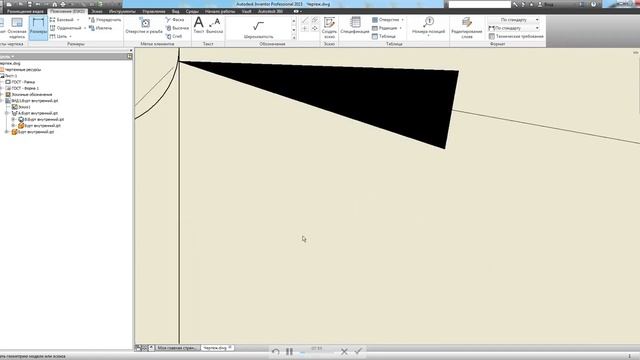
Task: Click the Таблица table tool
Action: 384,36
